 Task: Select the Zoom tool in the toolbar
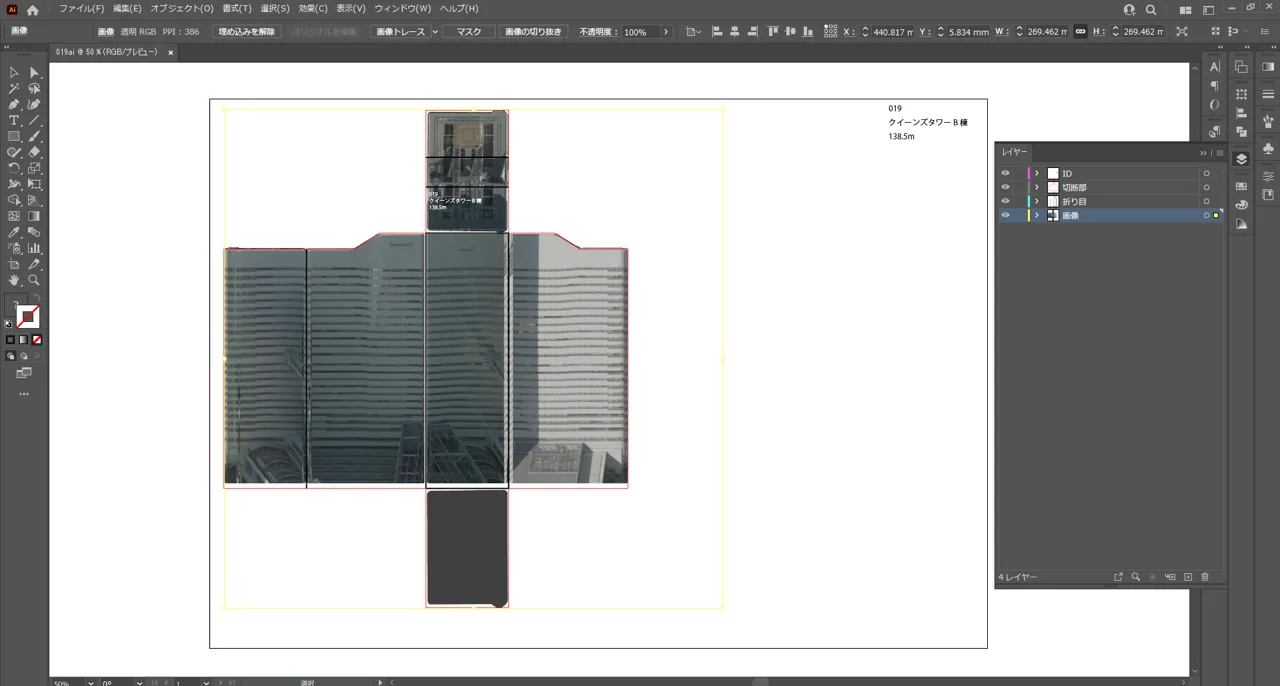point(34,280)
